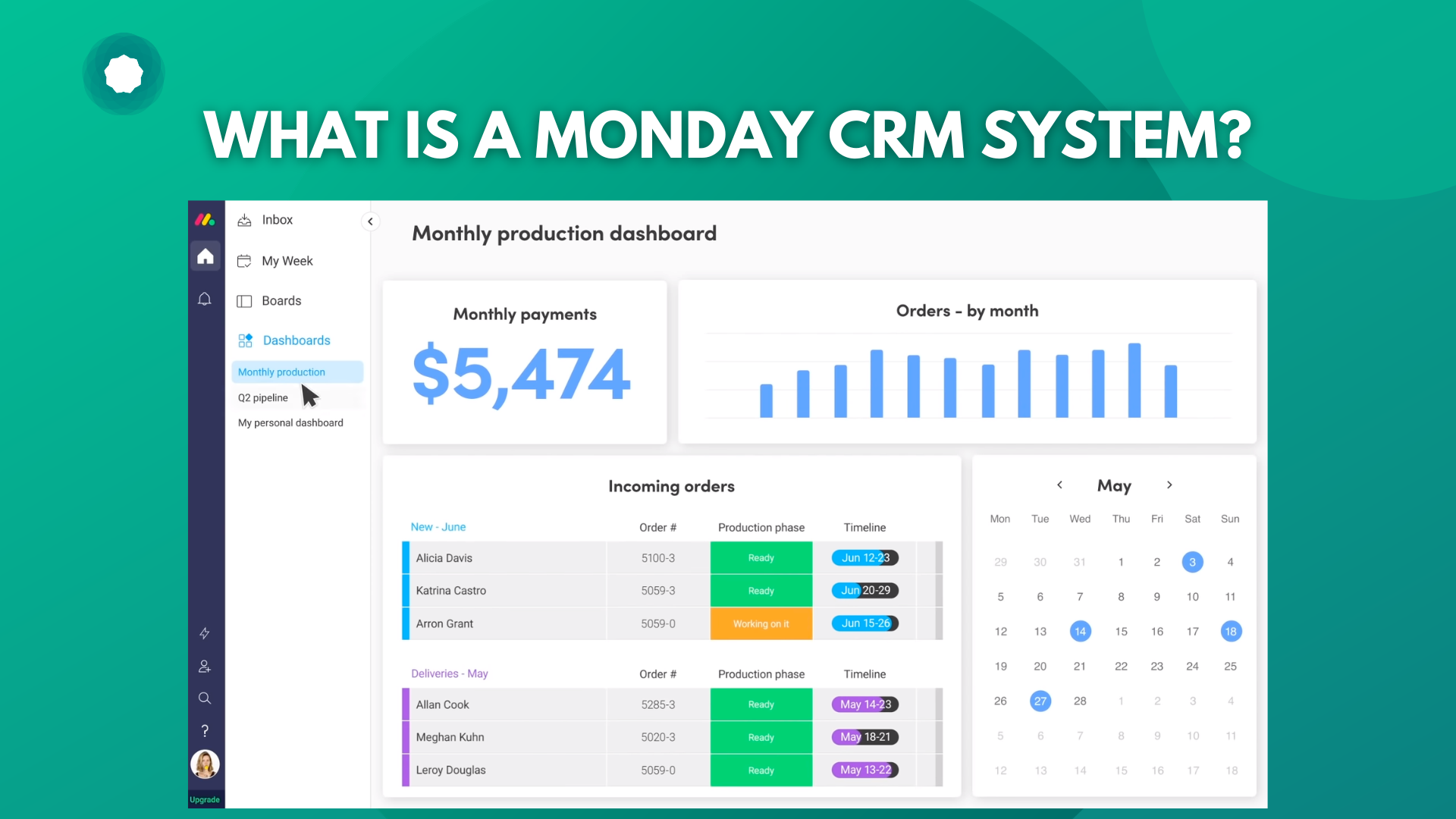Go to next month in the calendar
This screenshot has width=1456, height=819.
(x=1169, y=485)
